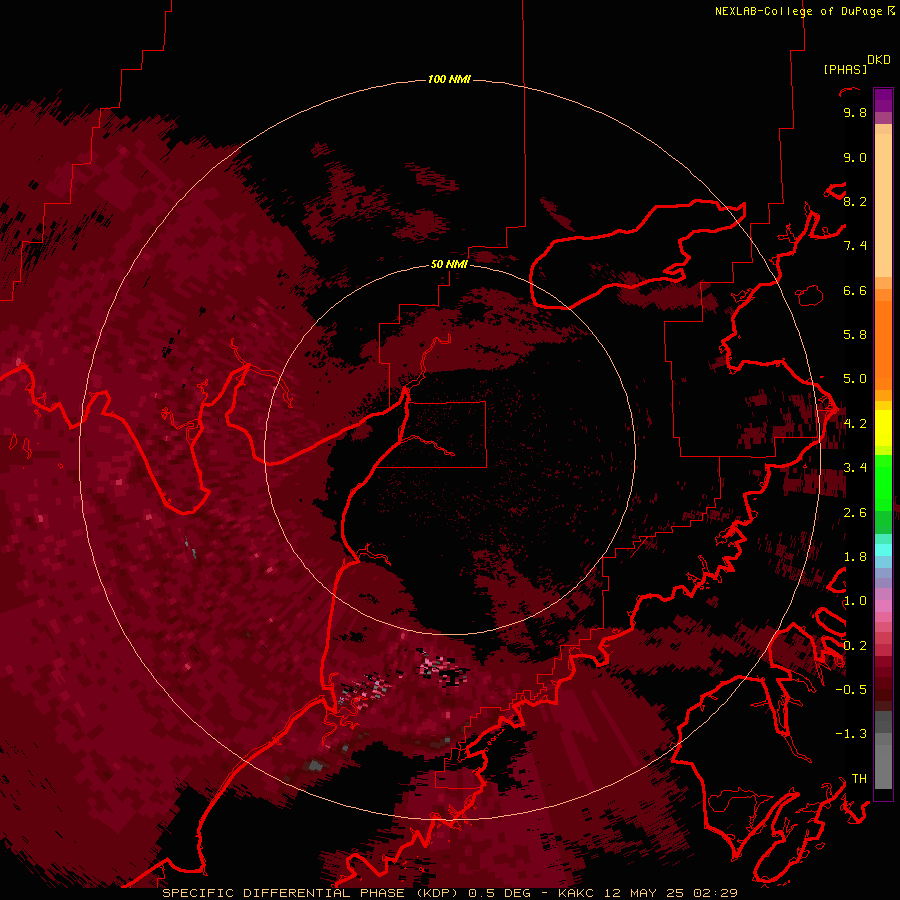Select the 5.8 legend value
The height and width of the screenshot is (900, 900).
(x=855, y=335)
